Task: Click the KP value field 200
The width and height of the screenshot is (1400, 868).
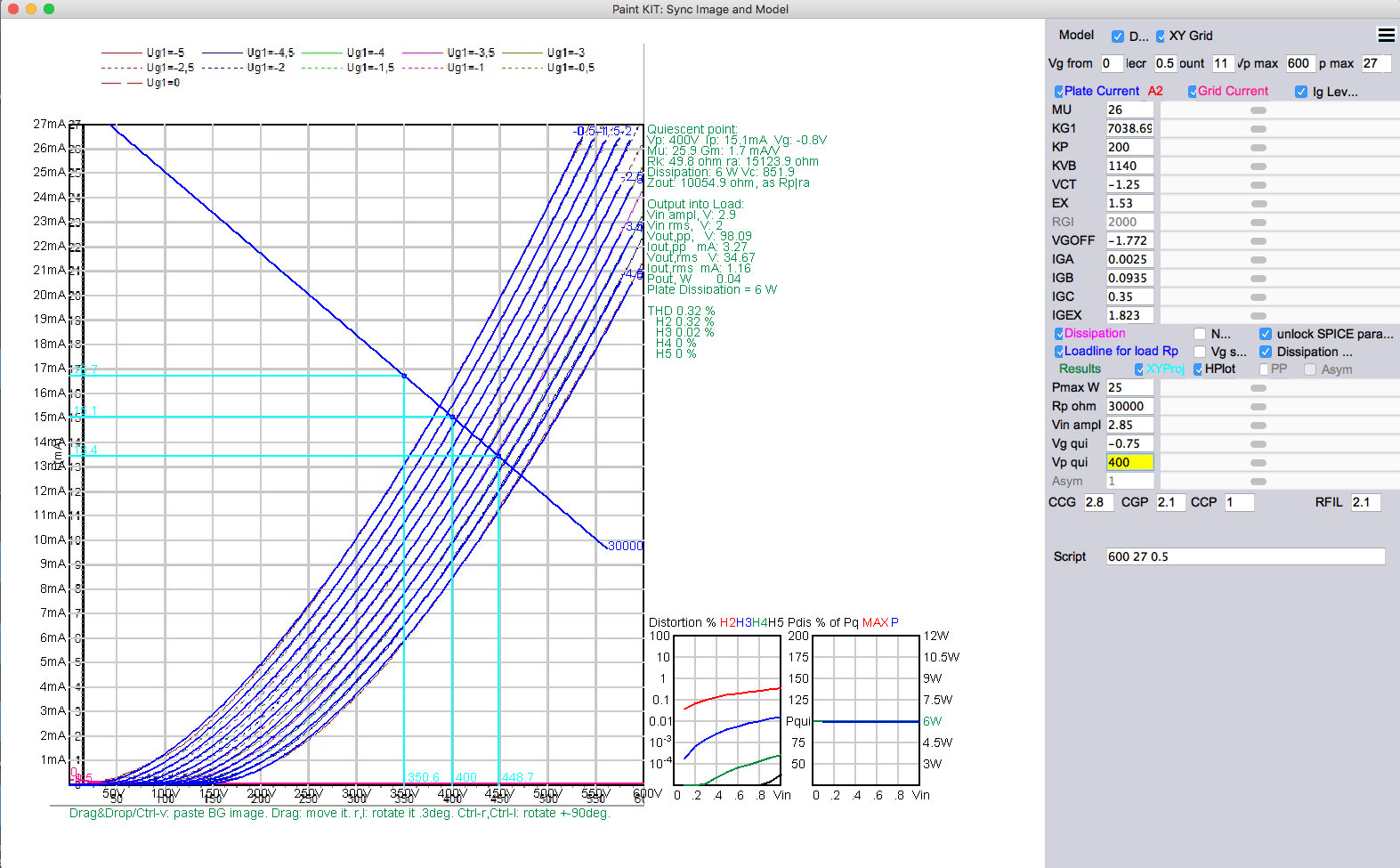Action: pos(1129,147)
